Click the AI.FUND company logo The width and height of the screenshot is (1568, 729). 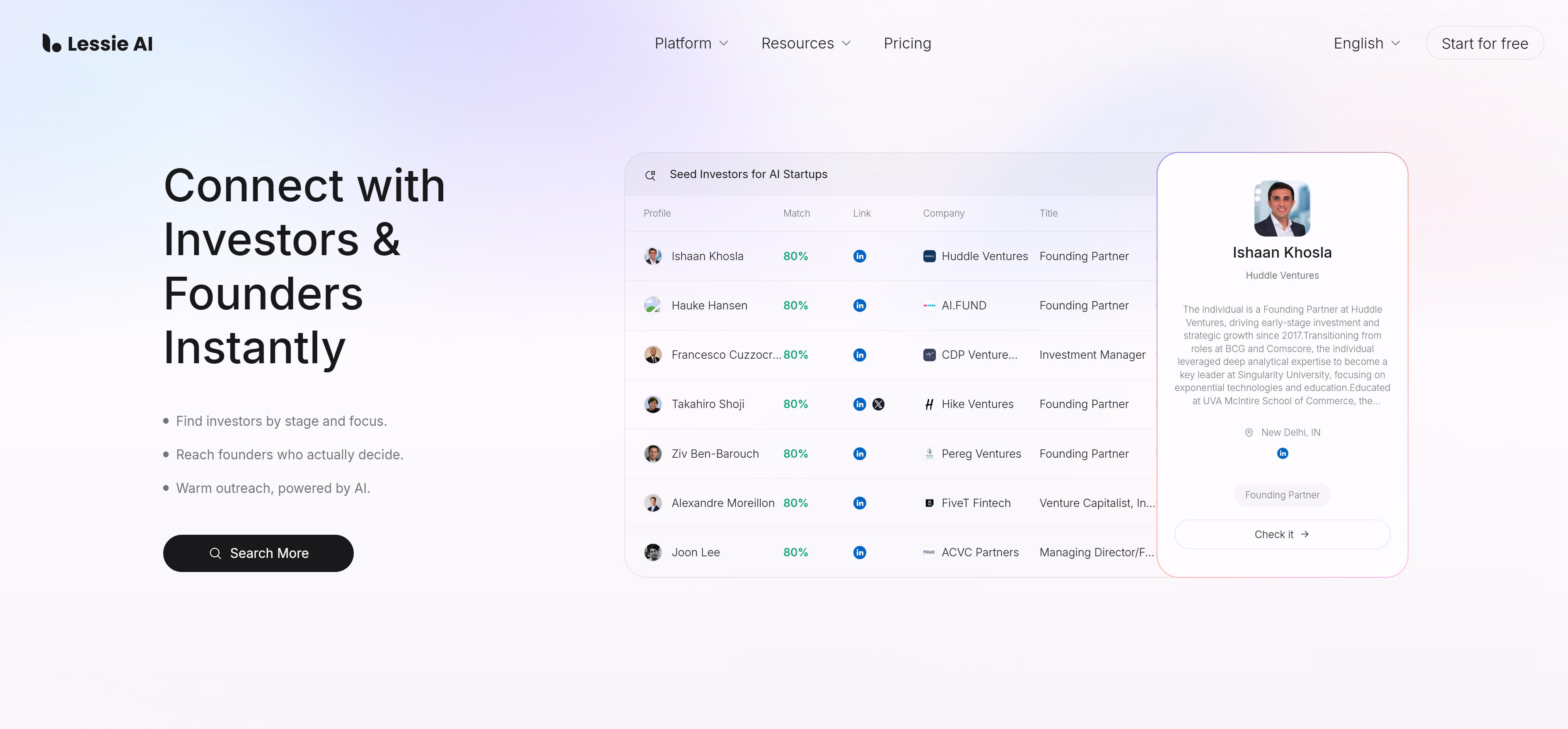click(930, 305)
